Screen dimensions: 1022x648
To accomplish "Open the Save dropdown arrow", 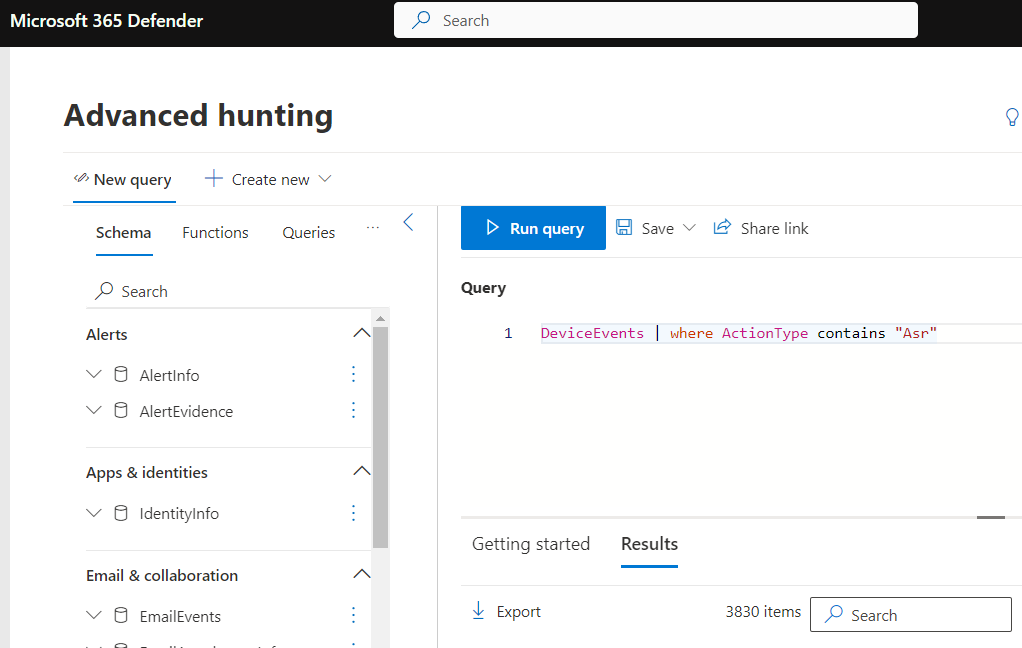I will pos(690,228).
